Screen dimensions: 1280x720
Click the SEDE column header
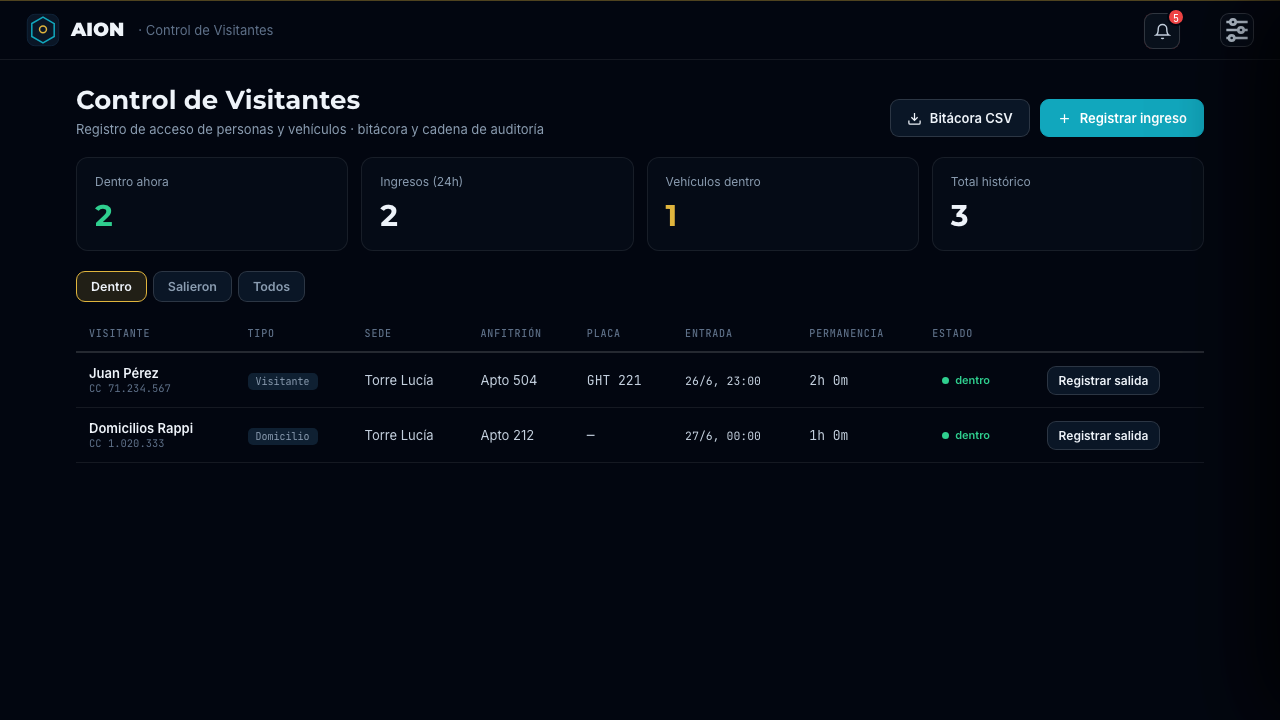click(x=378, y=334)
